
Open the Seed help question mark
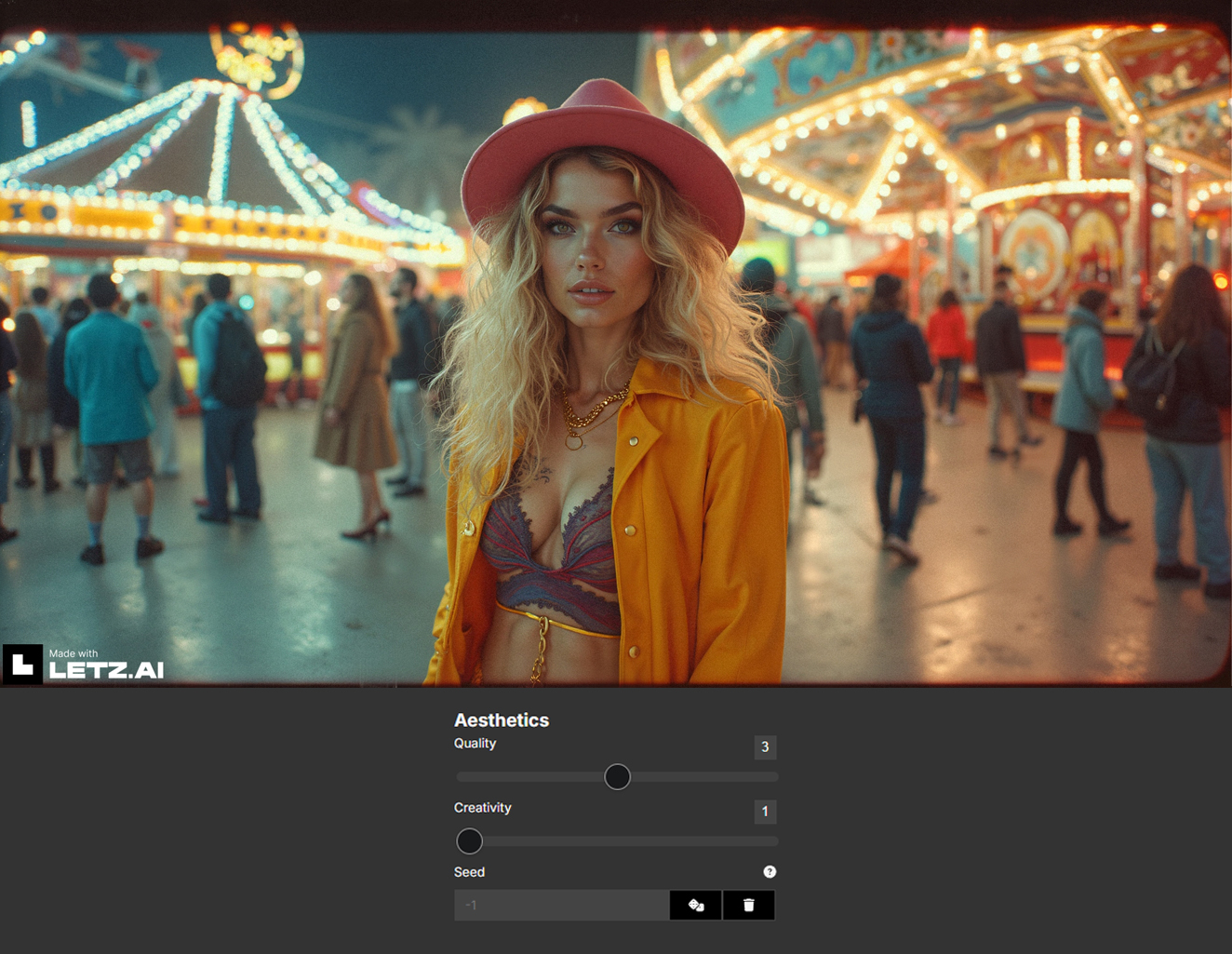click(x=770, y=872)
